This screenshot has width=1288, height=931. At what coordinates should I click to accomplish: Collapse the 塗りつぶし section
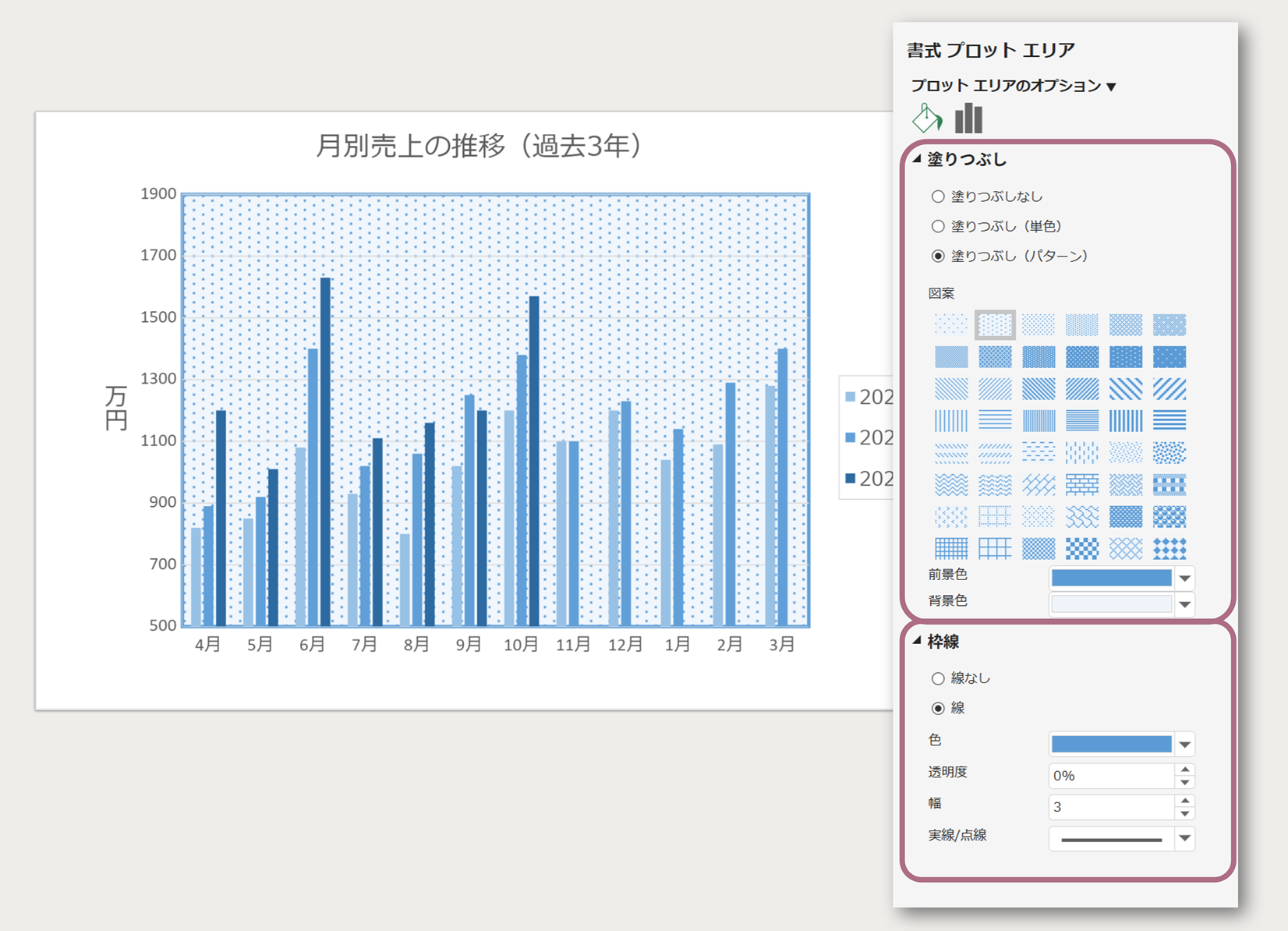917,158
